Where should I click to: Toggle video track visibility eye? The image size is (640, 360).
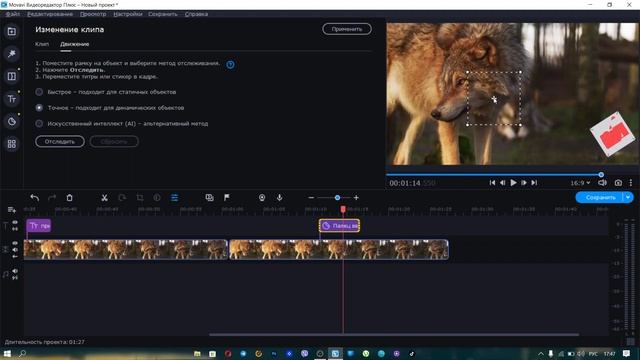click(x=15, y=243)
